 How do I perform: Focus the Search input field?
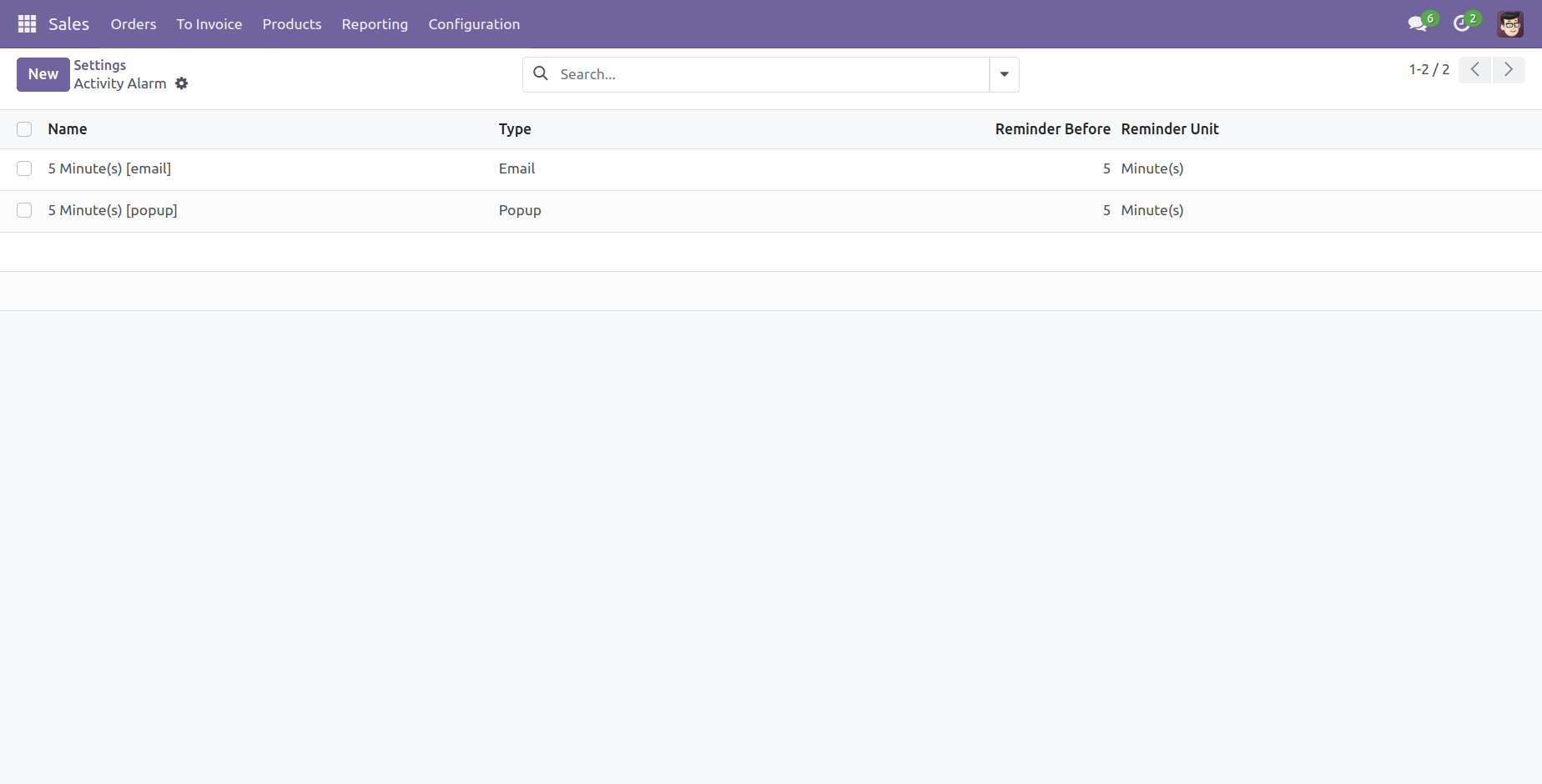771,74
